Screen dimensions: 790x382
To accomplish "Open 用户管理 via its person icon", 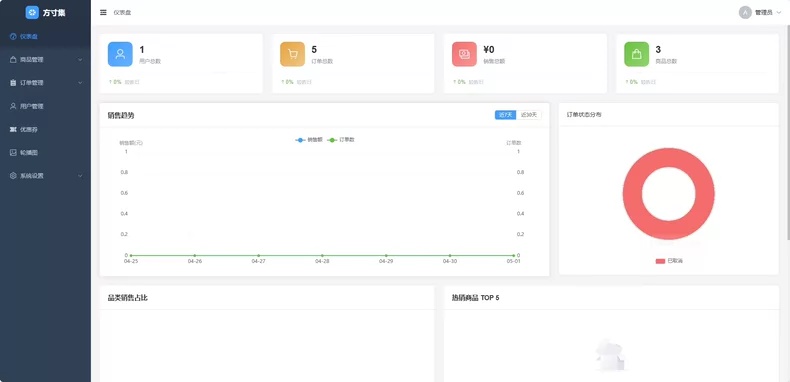I will click(13, 106).
